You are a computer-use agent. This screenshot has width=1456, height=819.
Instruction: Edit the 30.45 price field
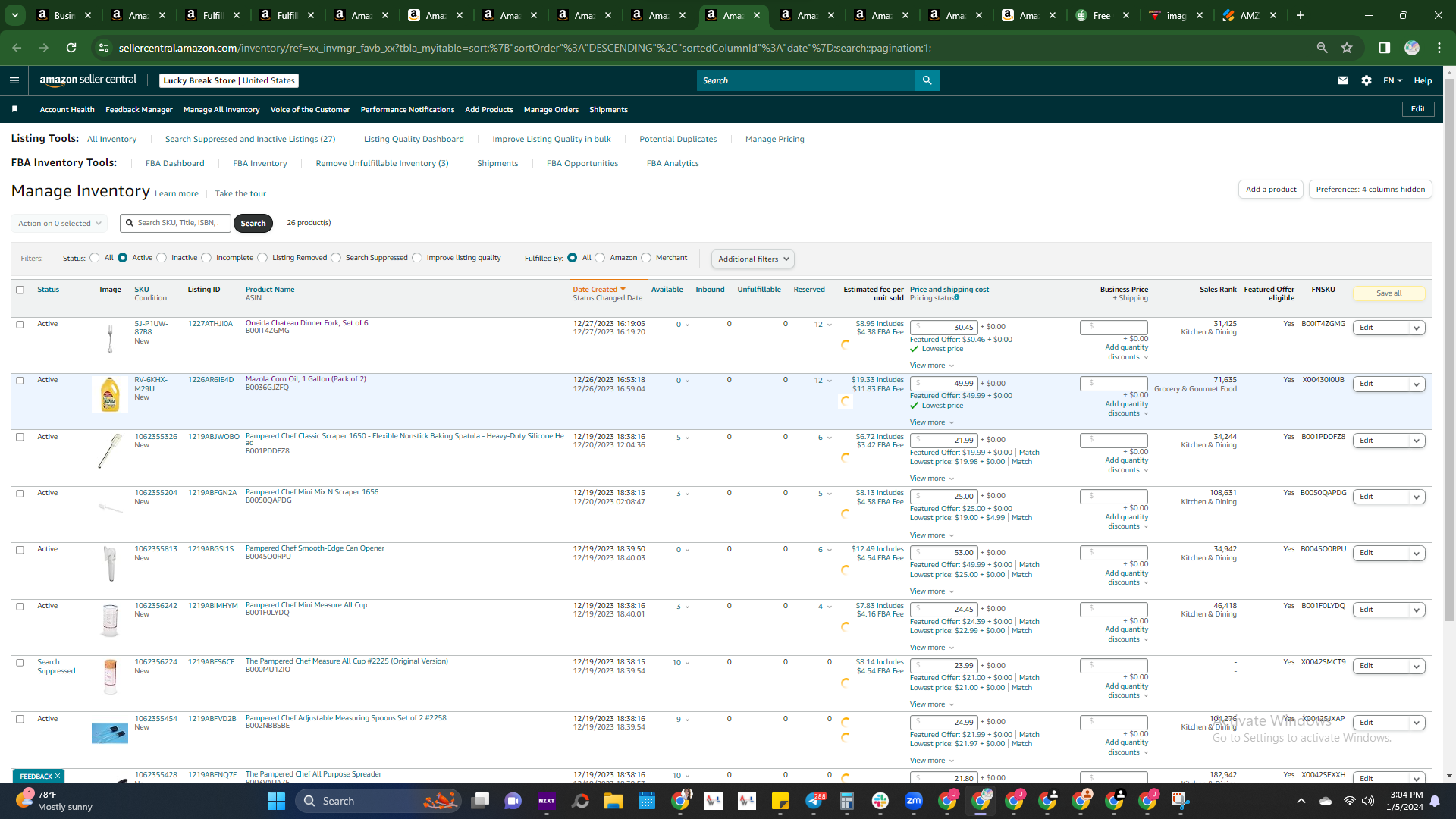coord(943,328)
